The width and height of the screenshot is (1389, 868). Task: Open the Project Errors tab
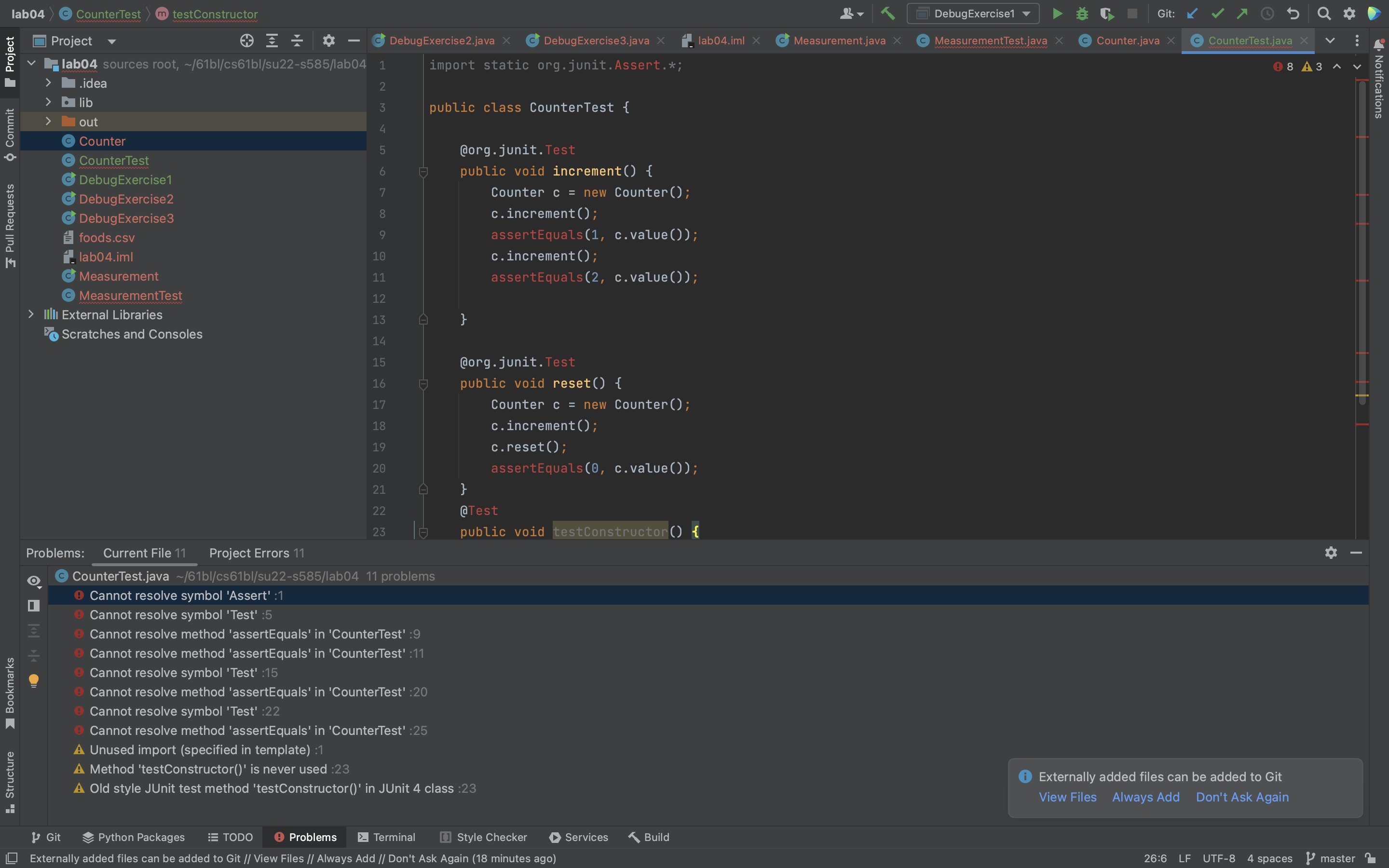point(256,553)
